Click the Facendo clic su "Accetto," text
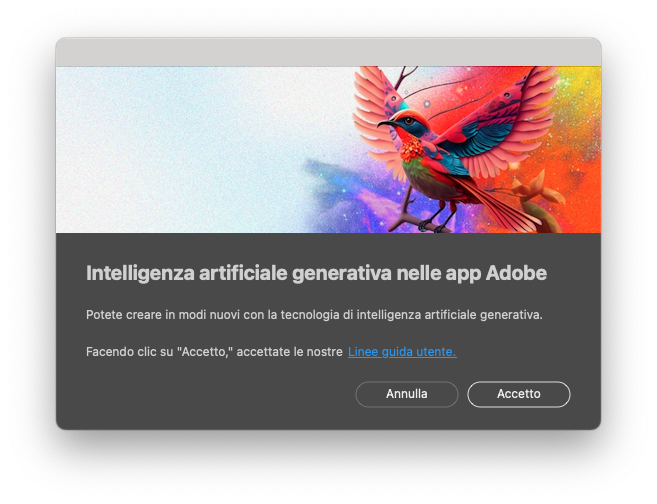 coord(159,352)
